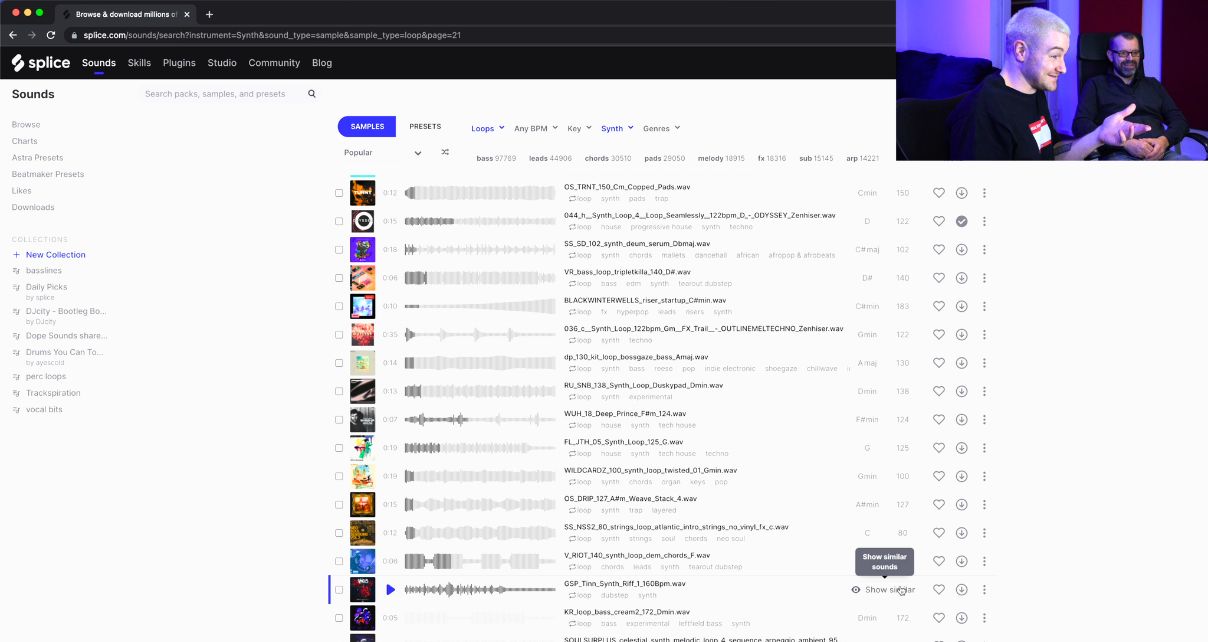Download the SS_SD_102_synth_deum_serum sample
Viewport: 1208px width, 642px height.
tap(961, 250)
